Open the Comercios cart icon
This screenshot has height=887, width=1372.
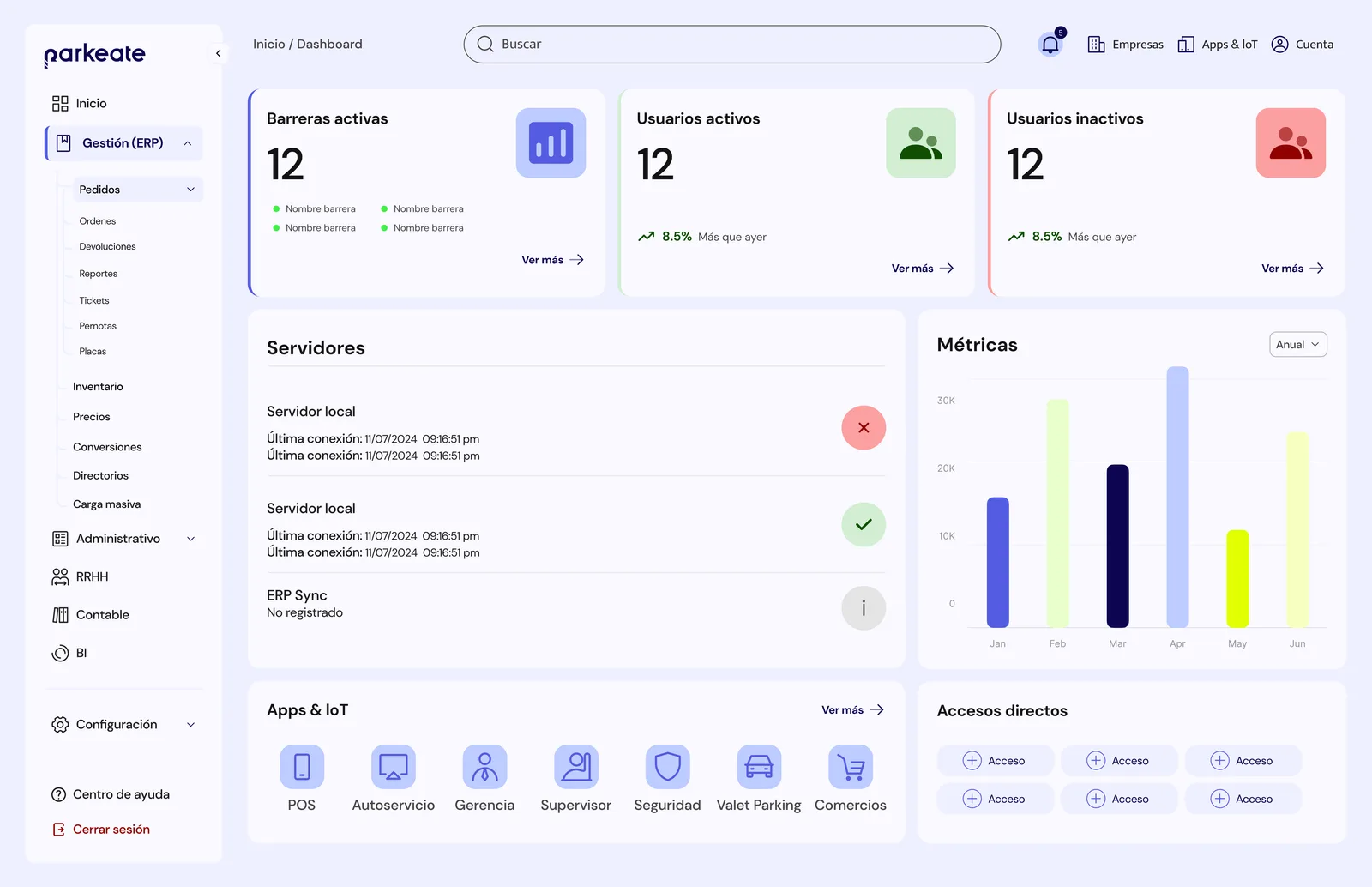(x=851, y=766)
